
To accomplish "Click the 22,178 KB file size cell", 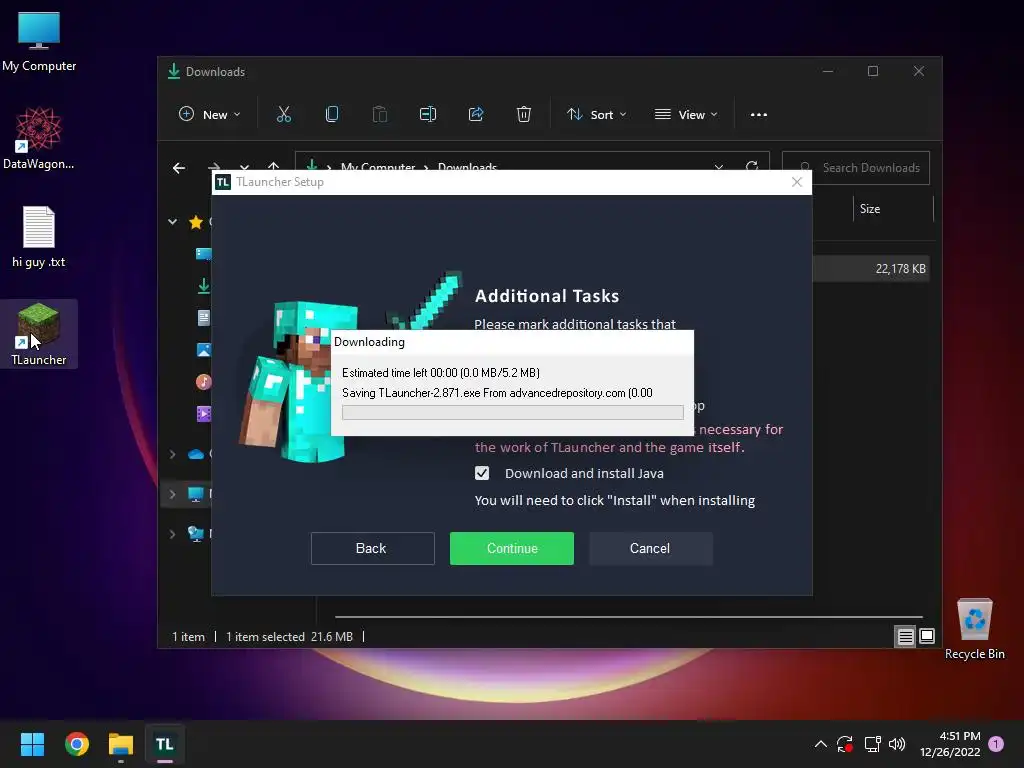I will pos(900,269).
